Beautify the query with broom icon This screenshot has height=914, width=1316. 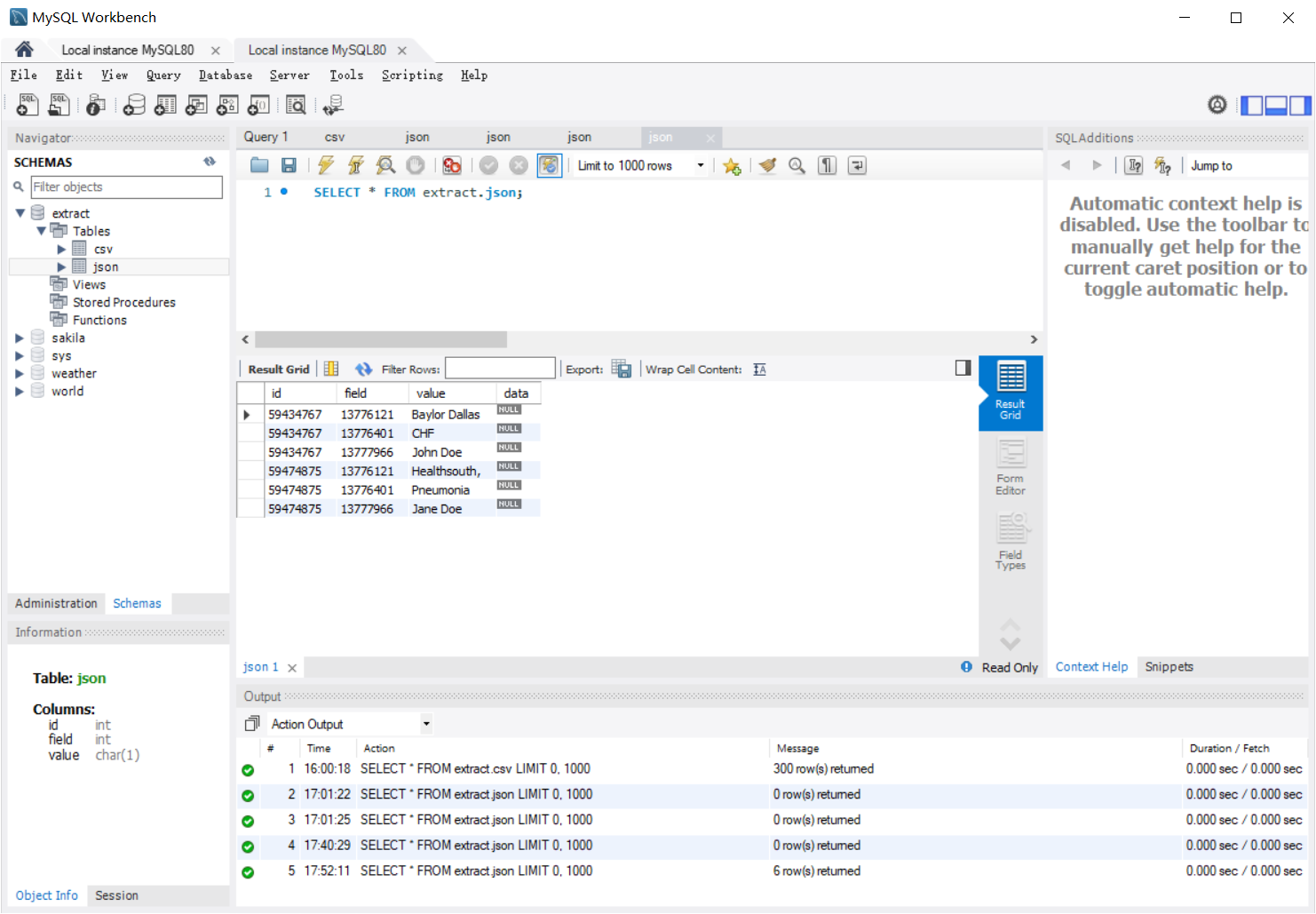click(768, 165)
